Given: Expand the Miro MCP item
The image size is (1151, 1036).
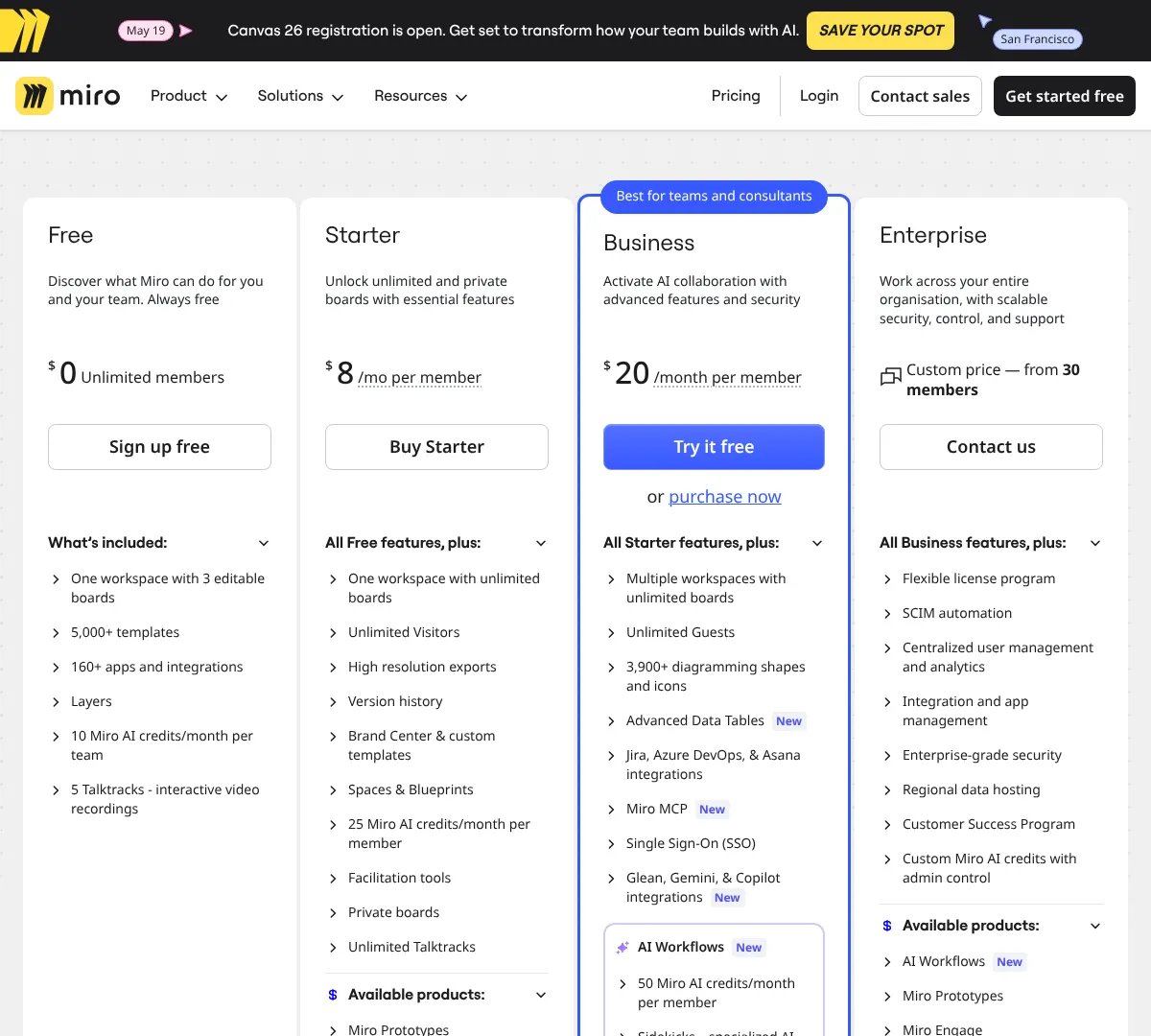Looking at the screenshot, I should [714, 809].
